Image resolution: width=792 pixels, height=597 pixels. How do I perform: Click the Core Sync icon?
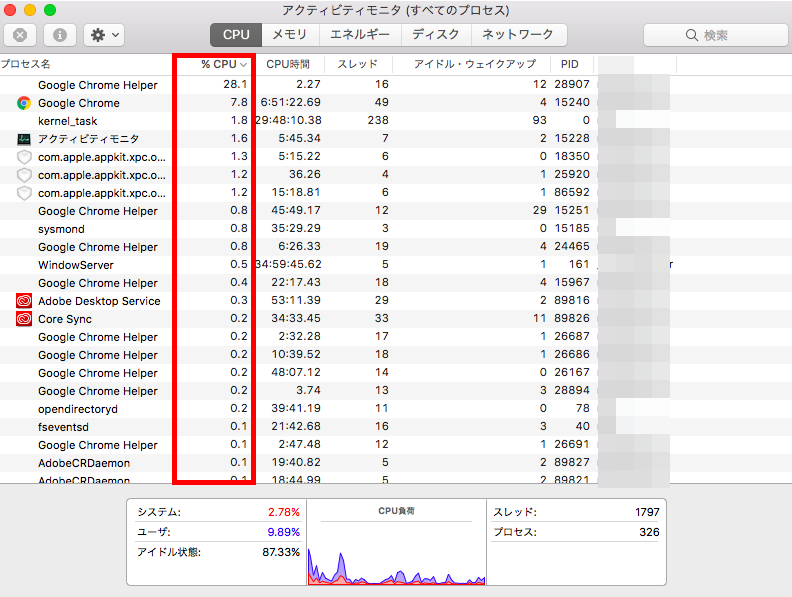click(24, 319)
